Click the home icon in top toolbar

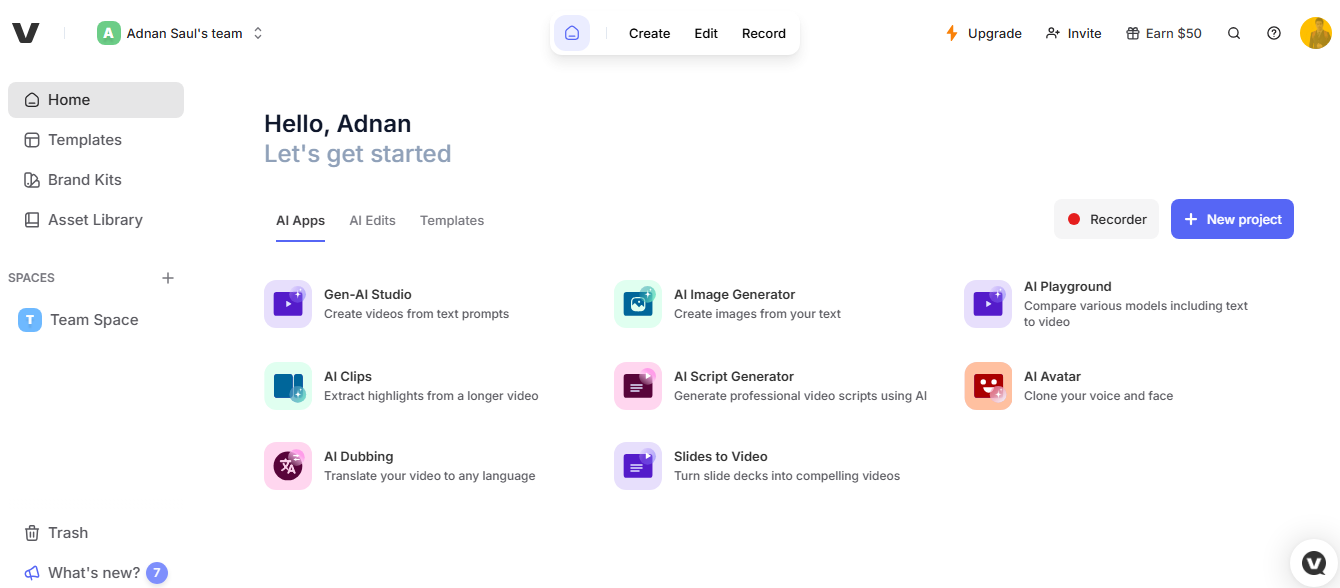pyautogui.click(x=572, y=33)
